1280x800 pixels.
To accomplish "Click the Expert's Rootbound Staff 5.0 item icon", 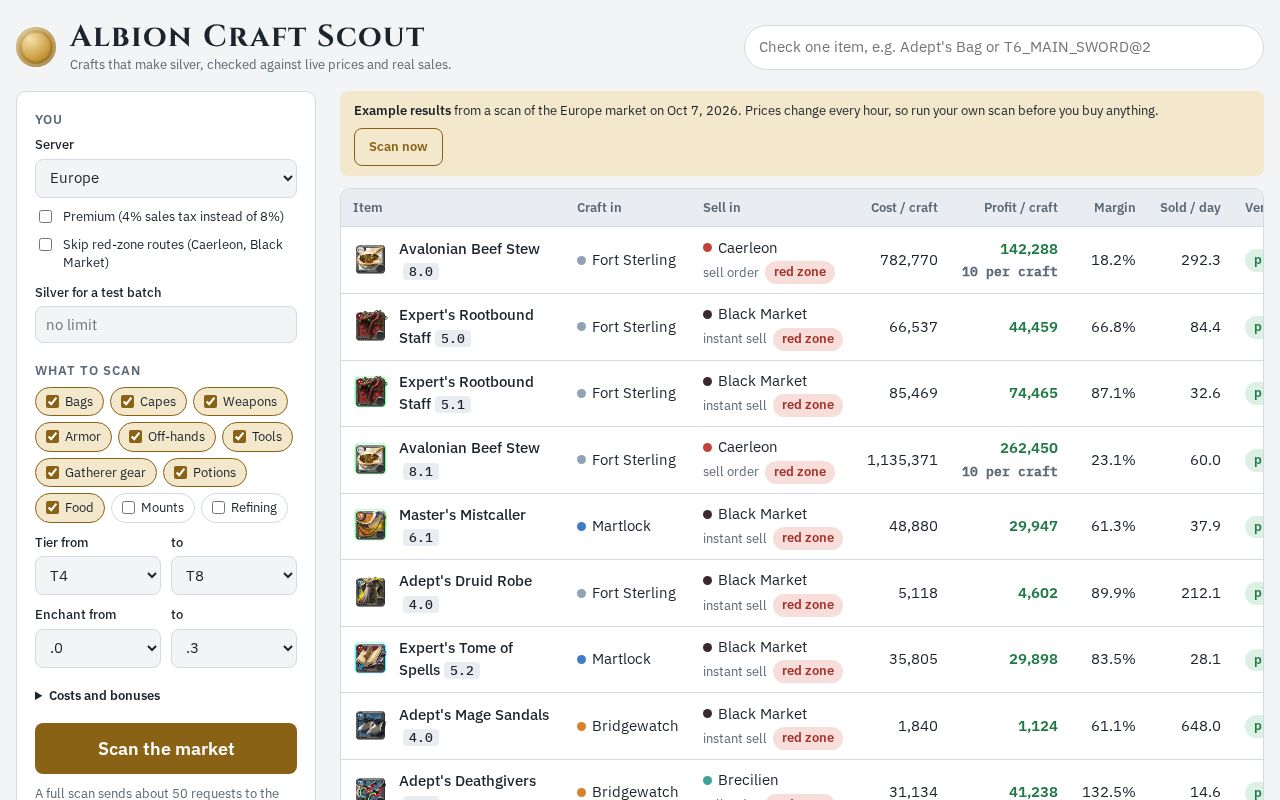I will click(x=371, y=326).
